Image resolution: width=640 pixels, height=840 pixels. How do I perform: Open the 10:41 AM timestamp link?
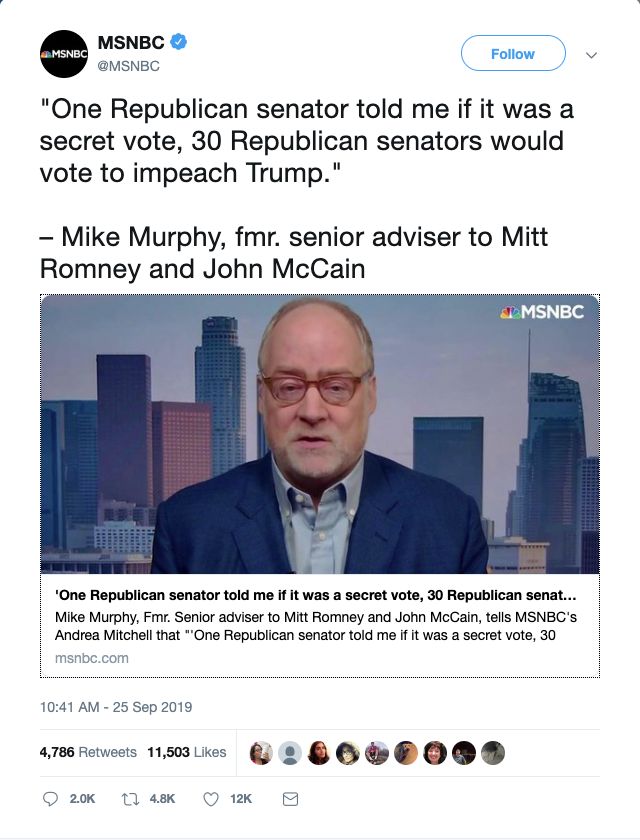pyautogui.click(x=116, y=707)
